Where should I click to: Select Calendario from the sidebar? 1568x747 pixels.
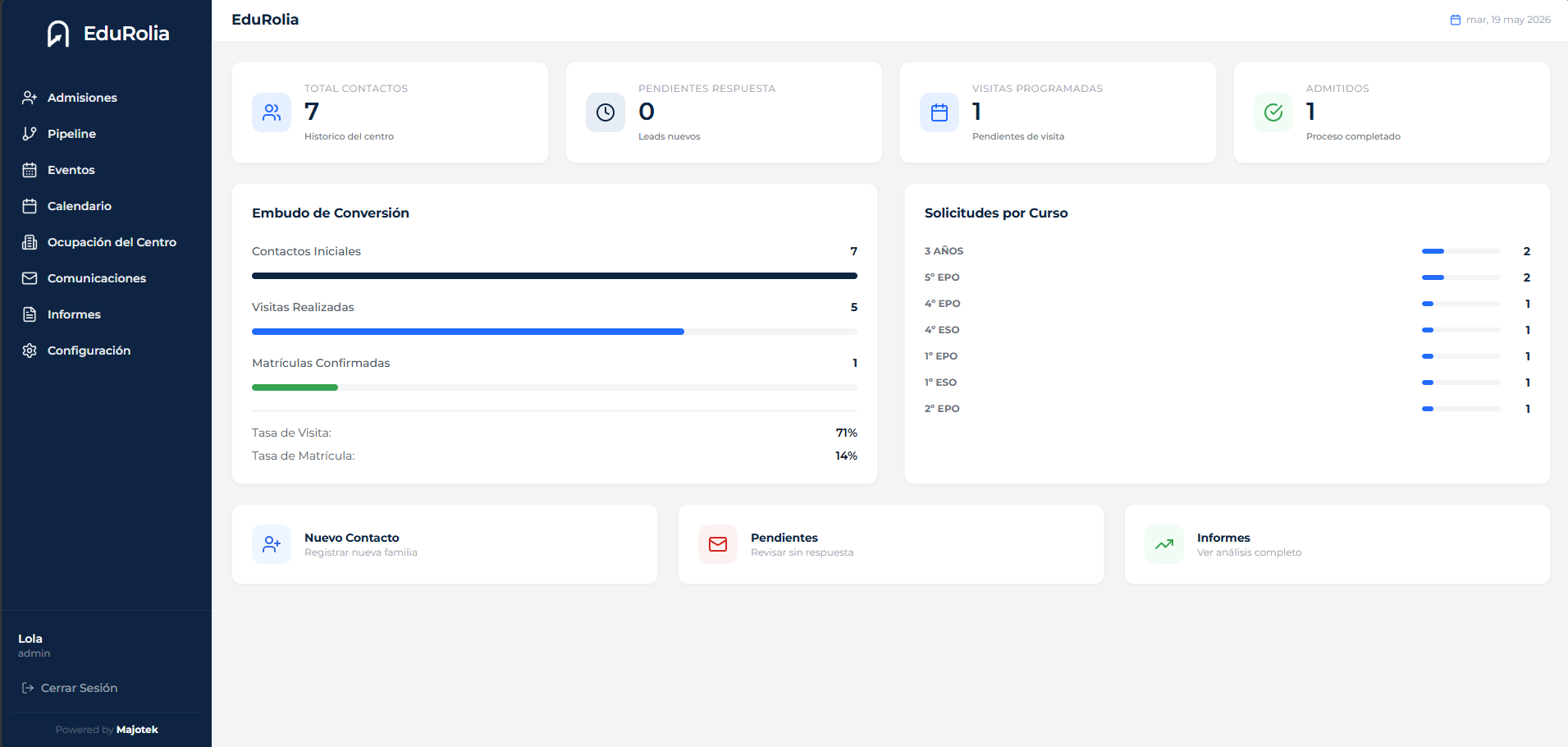[x=106, y=206]
